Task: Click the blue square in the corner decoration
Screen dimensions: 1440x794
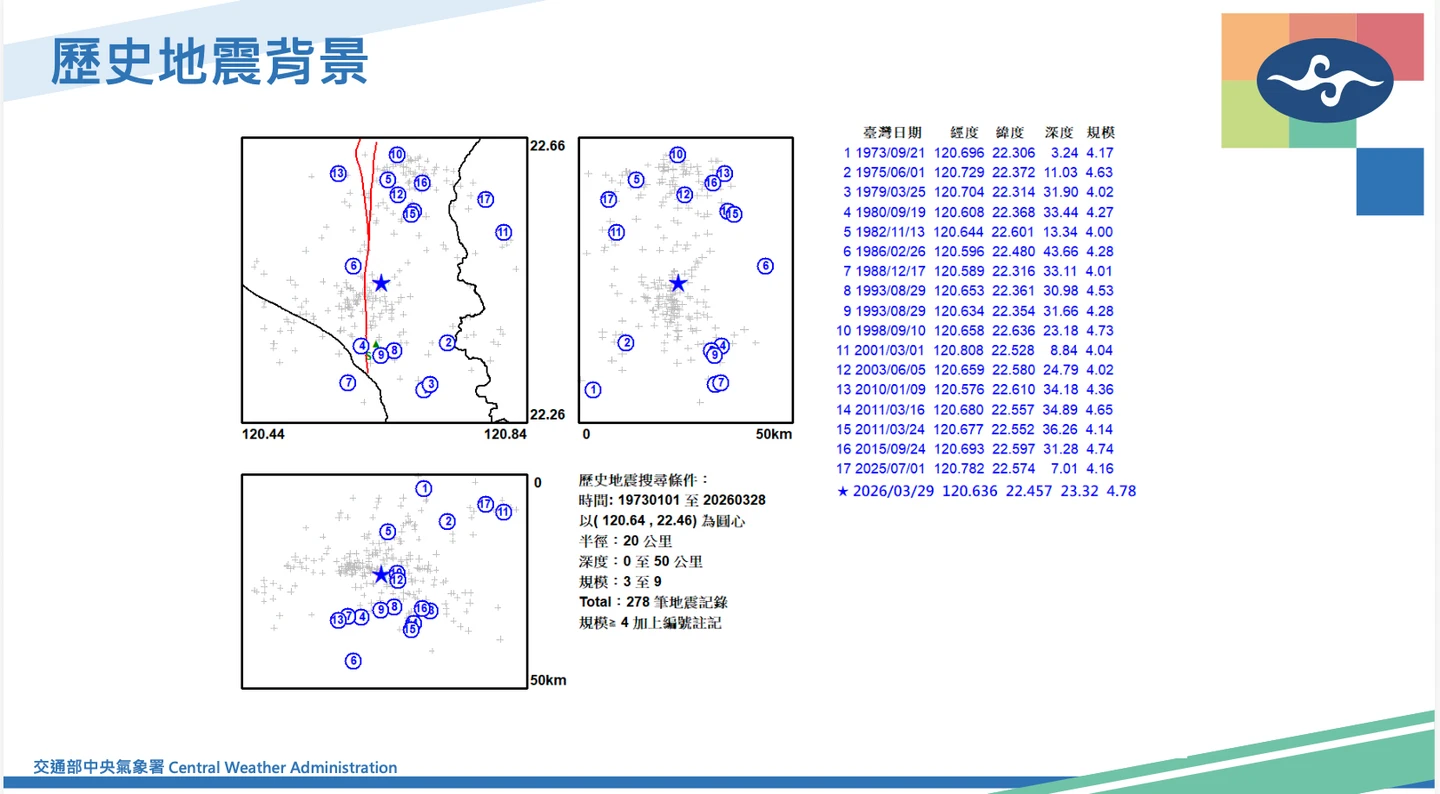Action: [1389, 182]
